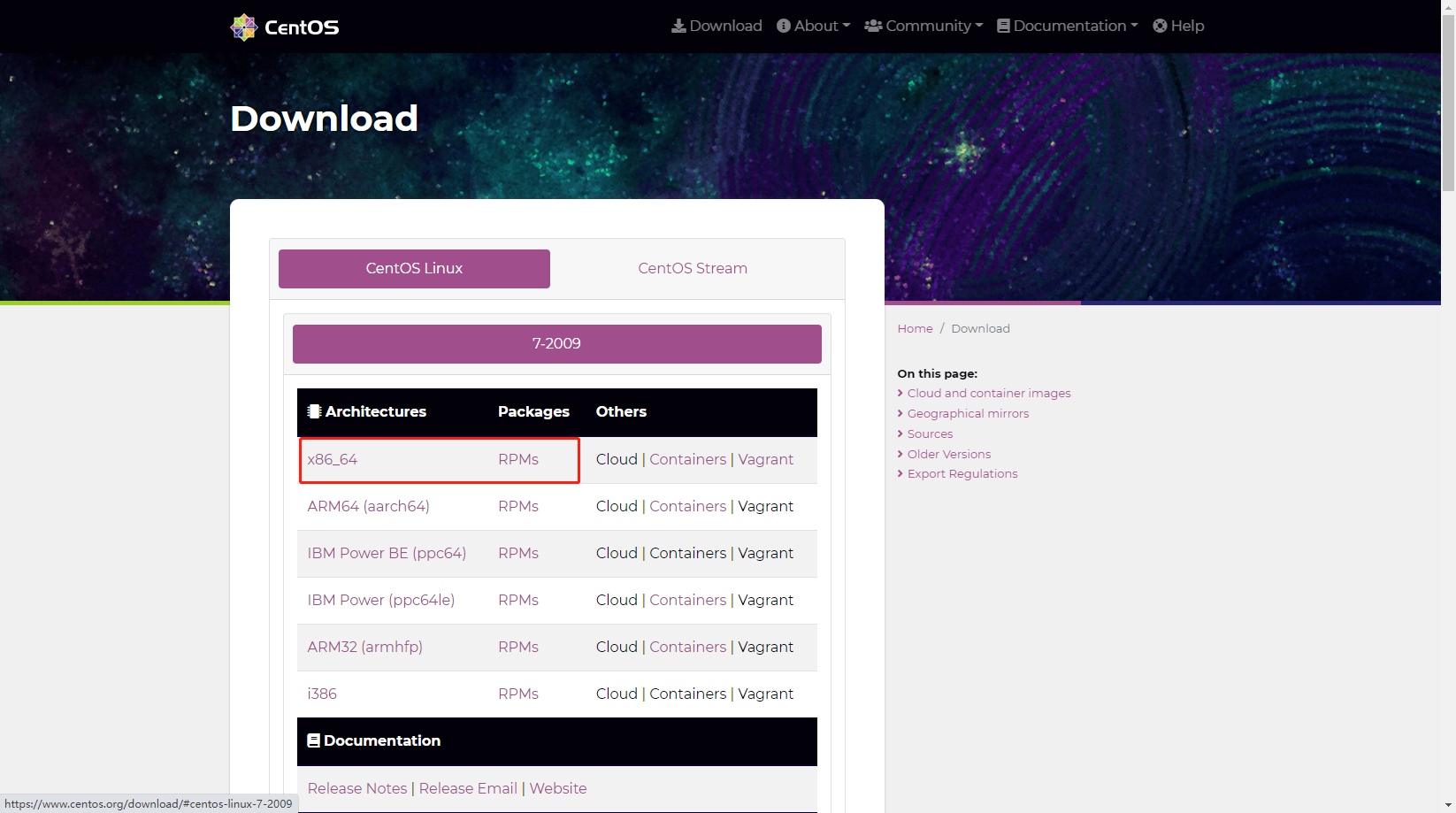Open the Download nav link
The height and width of the screenshot is (813, 1456).
717,26
